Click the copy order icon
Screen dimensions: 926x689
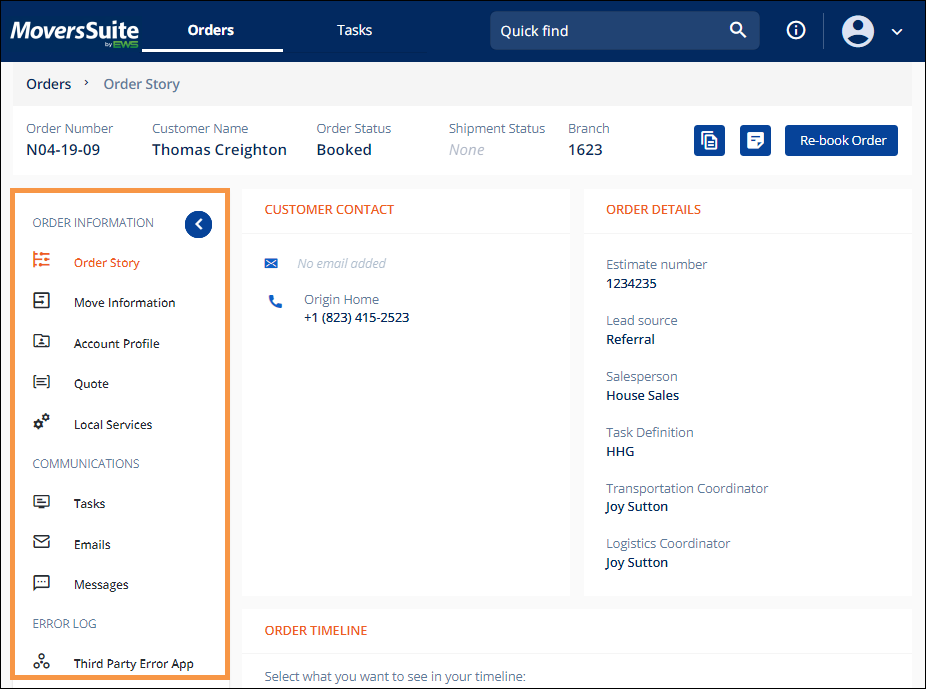point(709,140)
